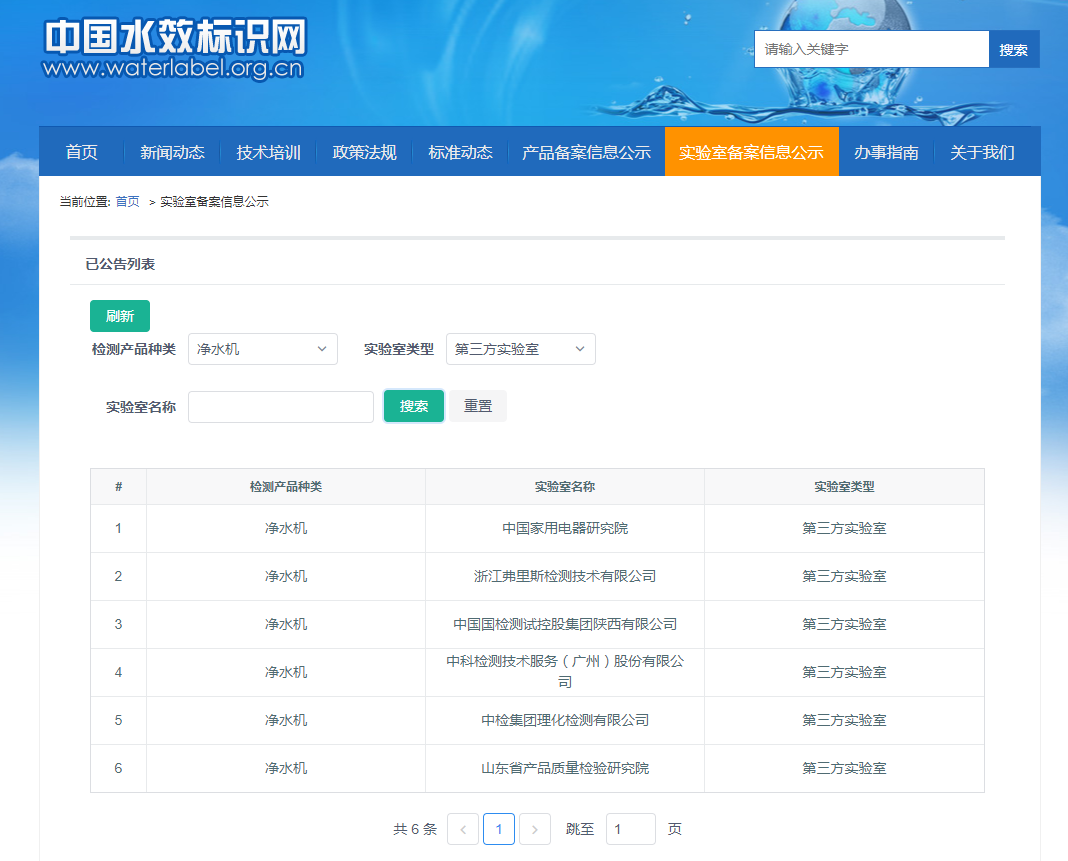Screen dimensions: 1068x861
Task: Click the 首页 breadcrumb link
Action: pyautogui.click(x=128, y=202)
